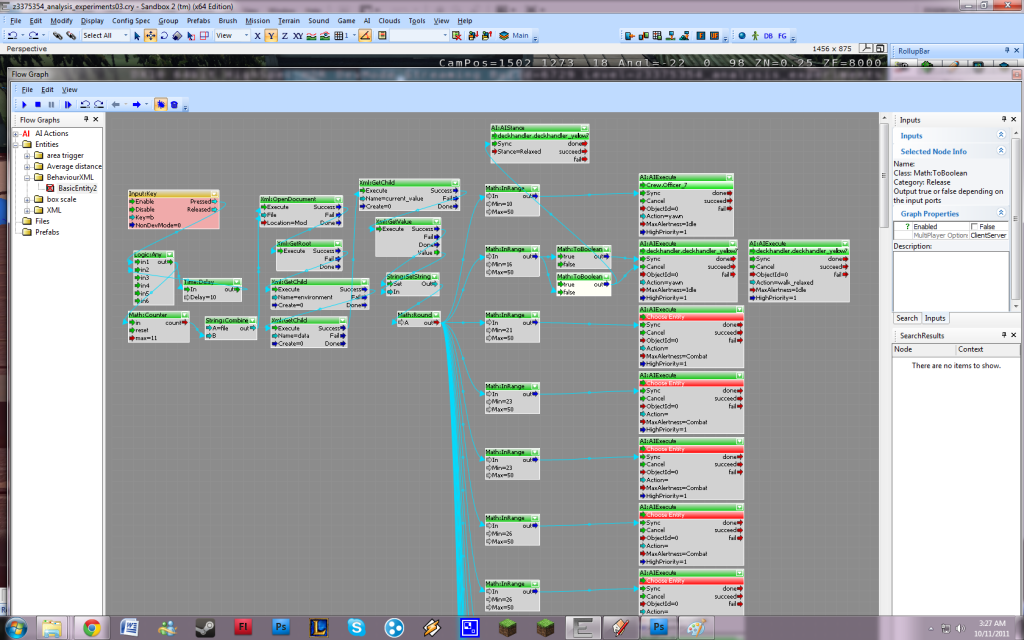Image resolution: width=1024 pixels, height=640 pixels.
Task: Collapse the Selected Node Info section
Action: pyautogui.click(x=1001, y=151)
